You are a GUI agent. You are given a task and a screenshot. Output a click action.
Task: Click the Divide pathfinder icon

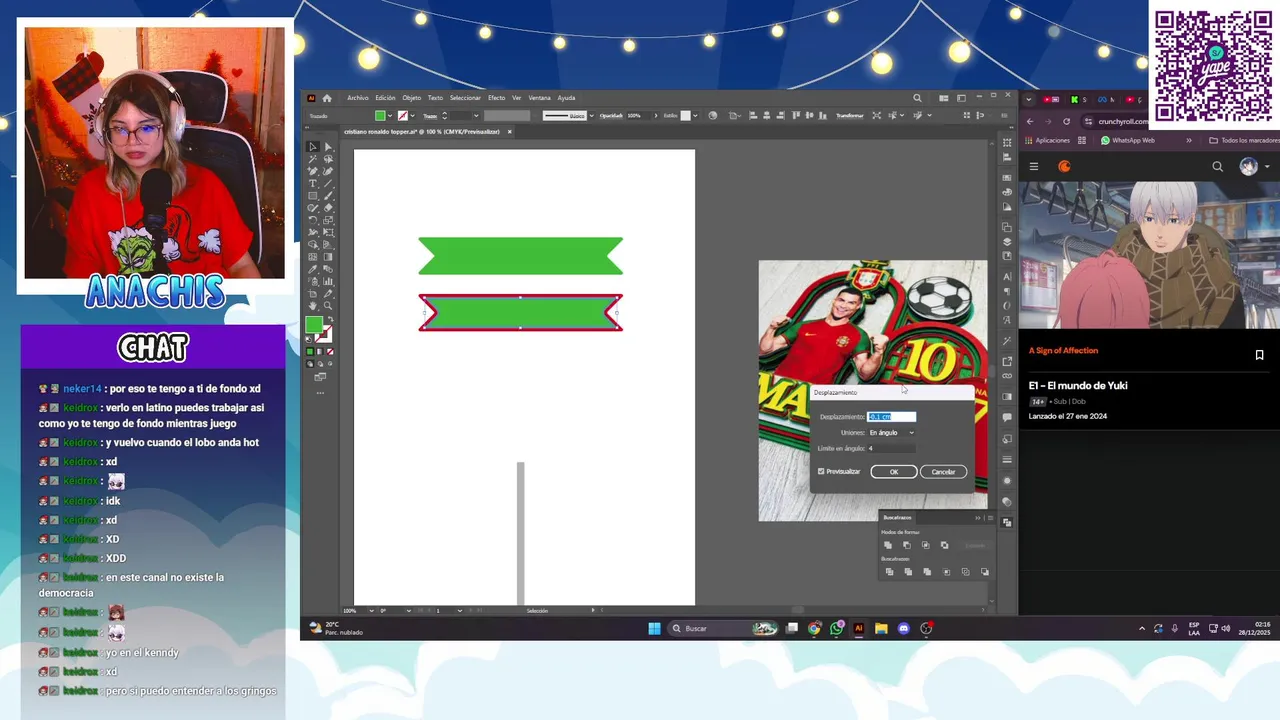point(890,572)
